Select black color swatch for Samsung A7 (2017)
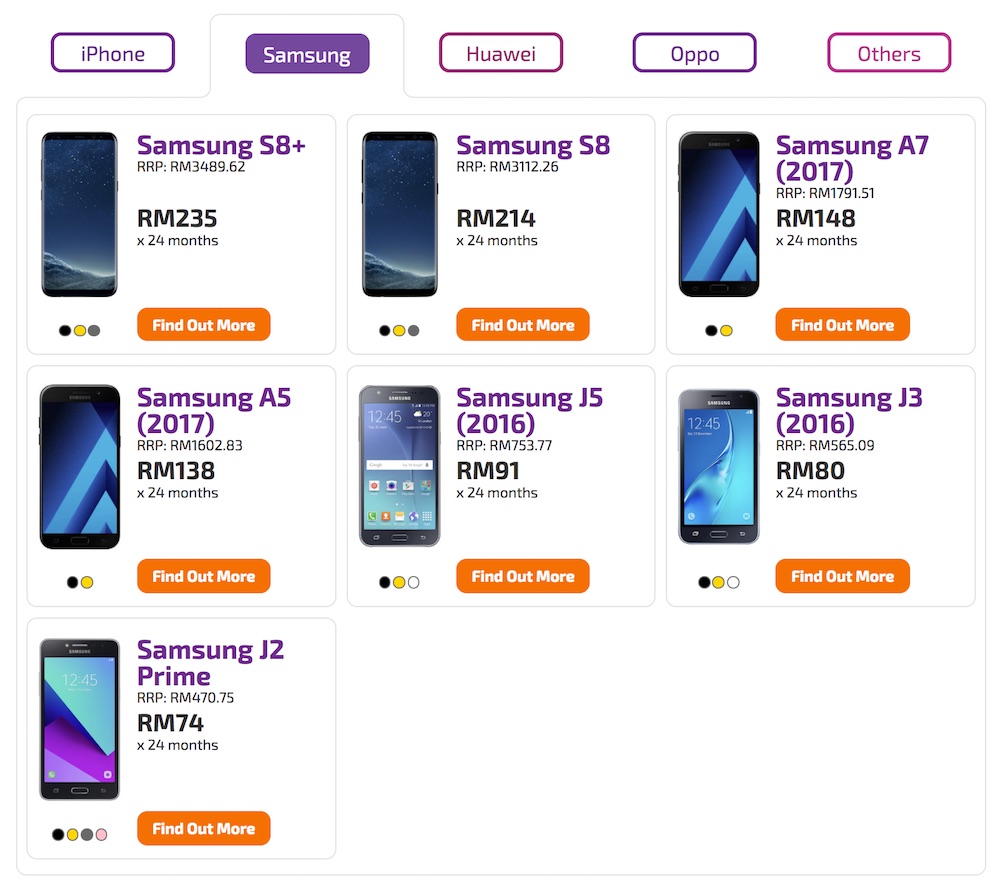1000x879 pixels. coord(711,331)
